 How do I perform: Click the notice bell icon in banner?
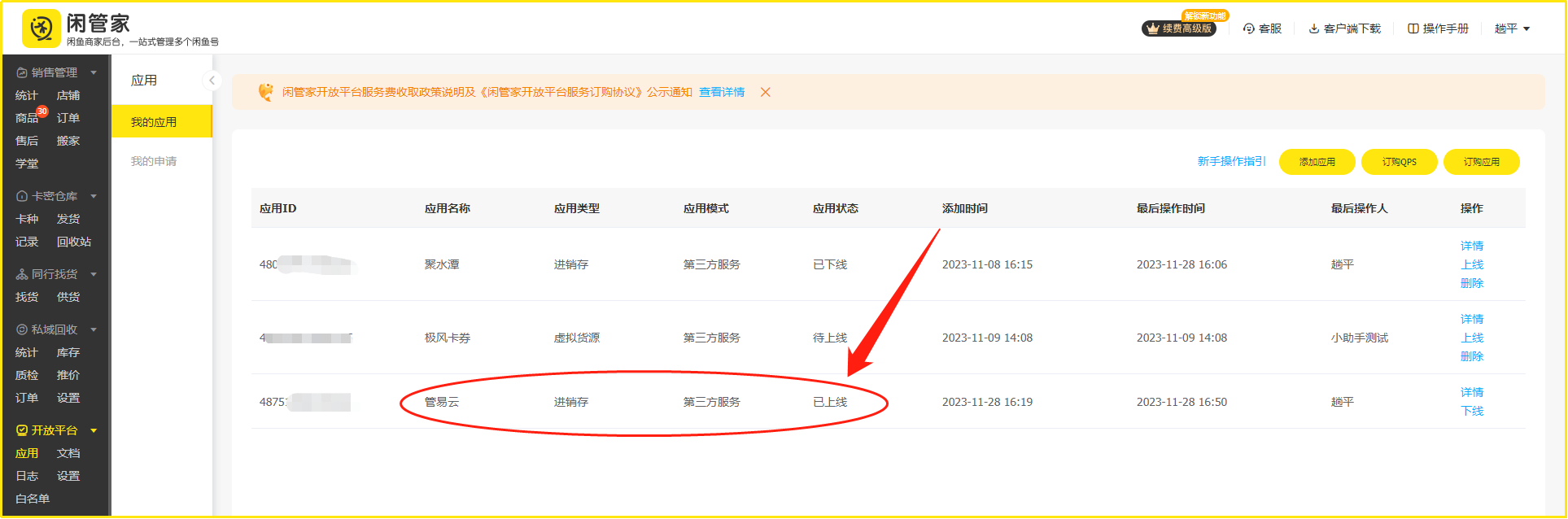coord(265,93)
